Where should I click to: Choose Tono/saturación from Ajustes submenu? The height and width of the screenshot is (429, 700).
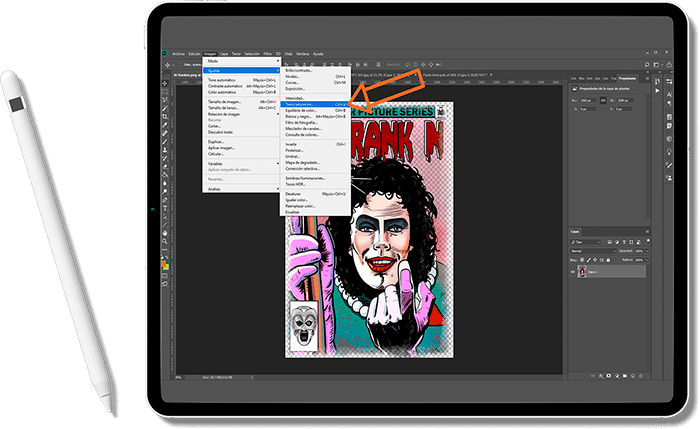click(x=315, y=104)
